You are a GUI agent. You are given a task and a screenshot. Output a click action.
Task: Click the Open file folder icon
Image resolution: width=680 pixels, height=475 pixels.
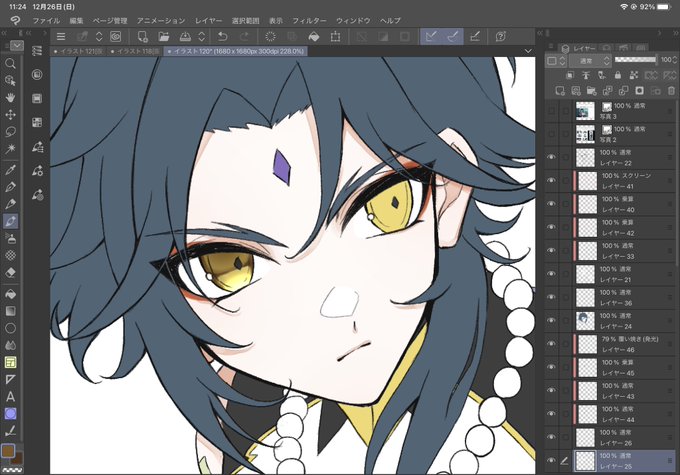164,36
